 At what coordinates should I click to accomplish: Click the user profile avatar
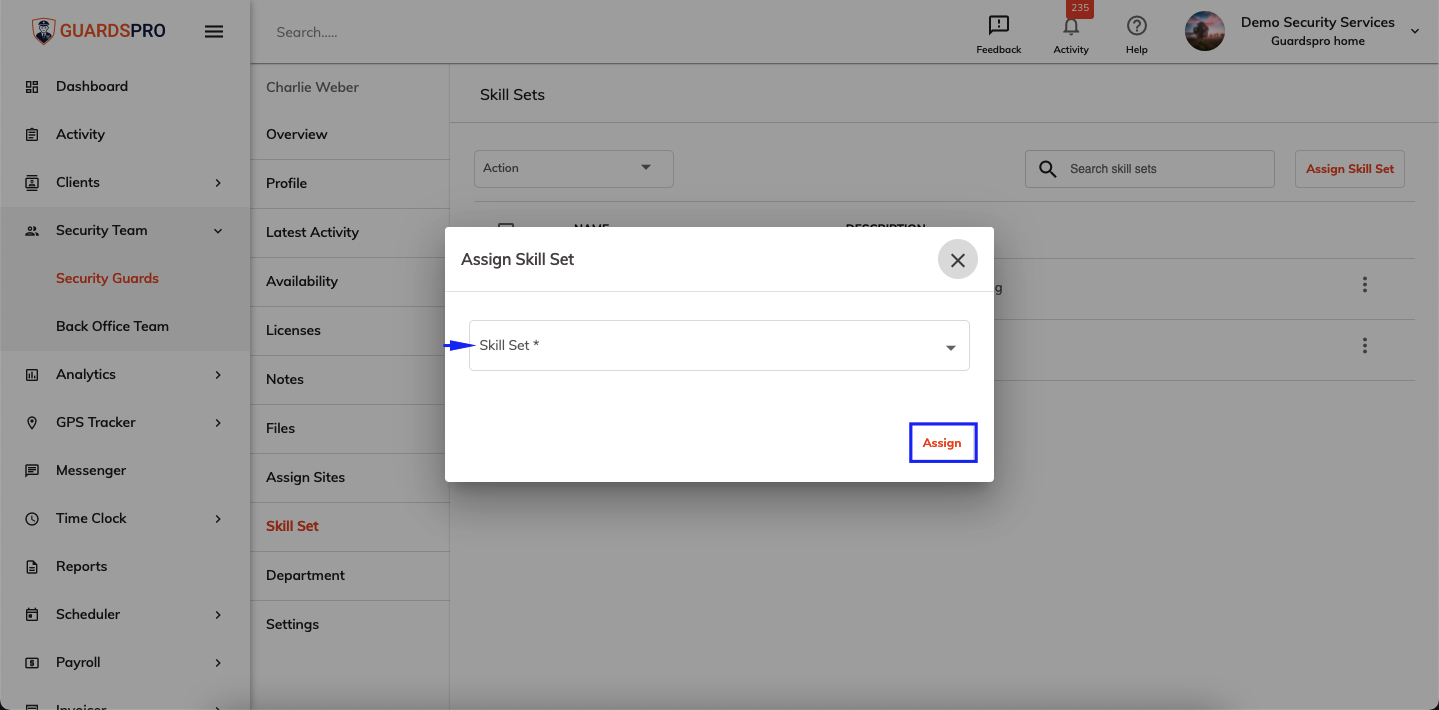[1205, 31]
